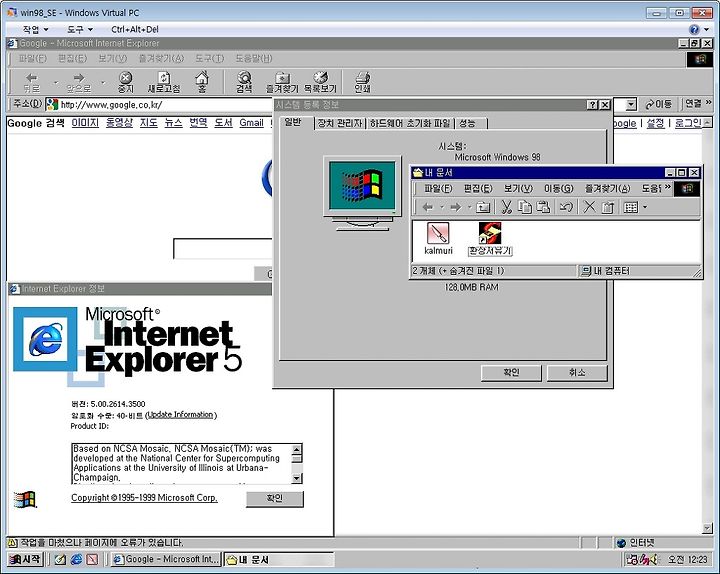720x574 pixels.
Task: Click the Delete X icon in 내 문서 toolbar
Action: (x=589, y=208)
